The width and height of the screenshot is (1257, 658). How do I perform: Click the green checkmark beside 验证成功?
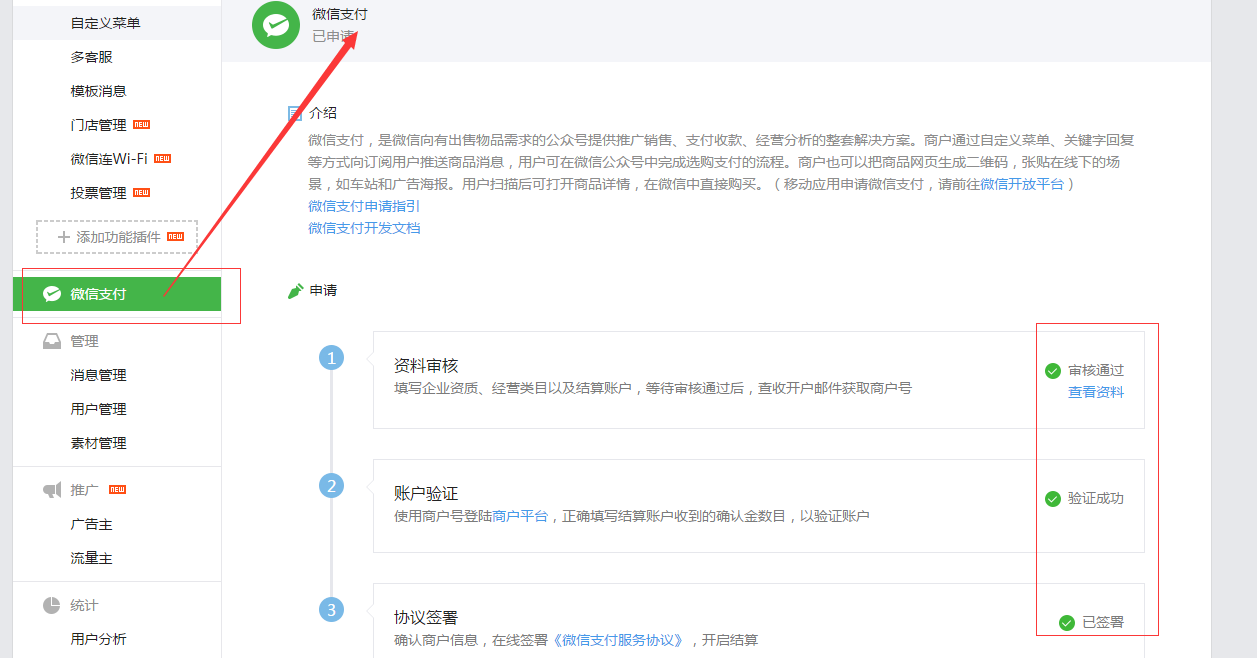coord(1052,499)
